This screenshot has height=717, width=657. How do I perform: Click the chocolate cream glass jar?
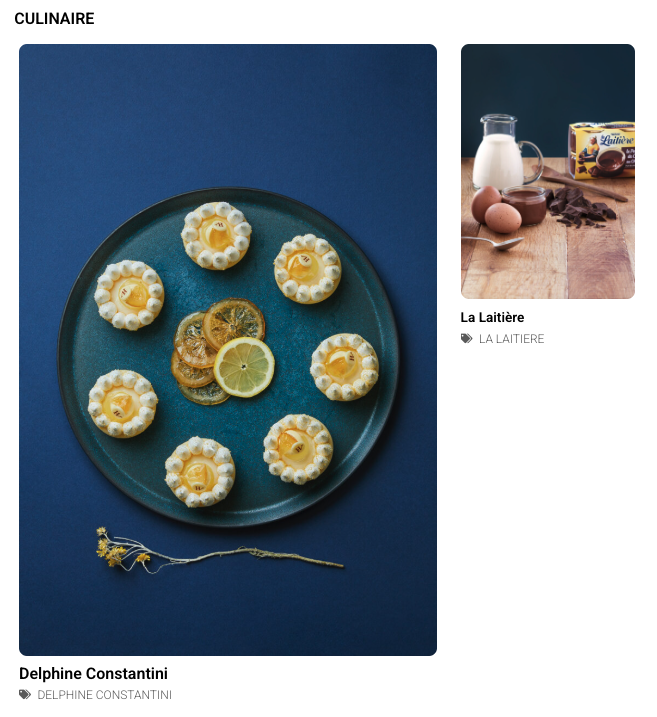525,204
